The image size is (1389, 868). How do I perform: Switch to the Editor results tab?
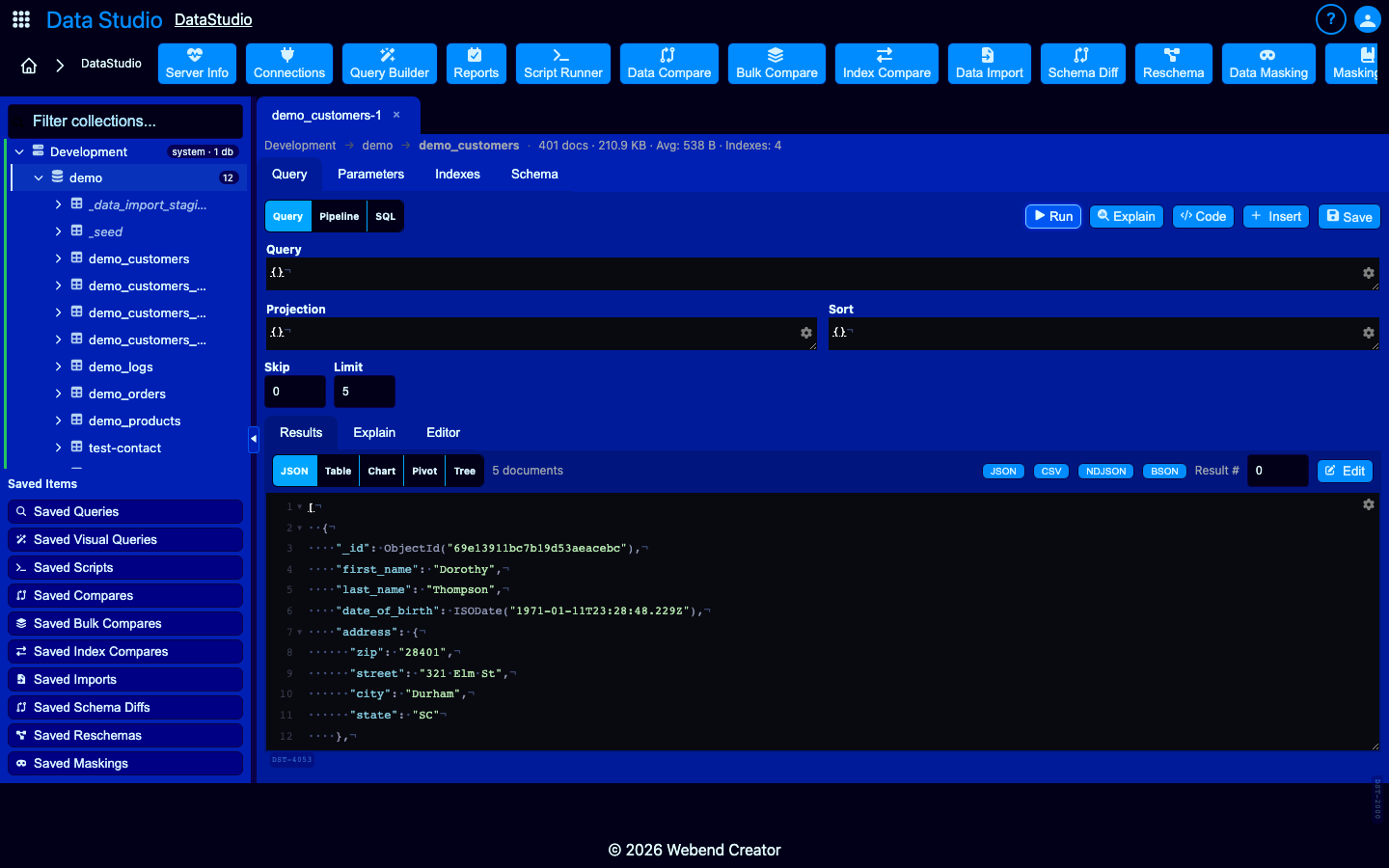click(443, 432)
